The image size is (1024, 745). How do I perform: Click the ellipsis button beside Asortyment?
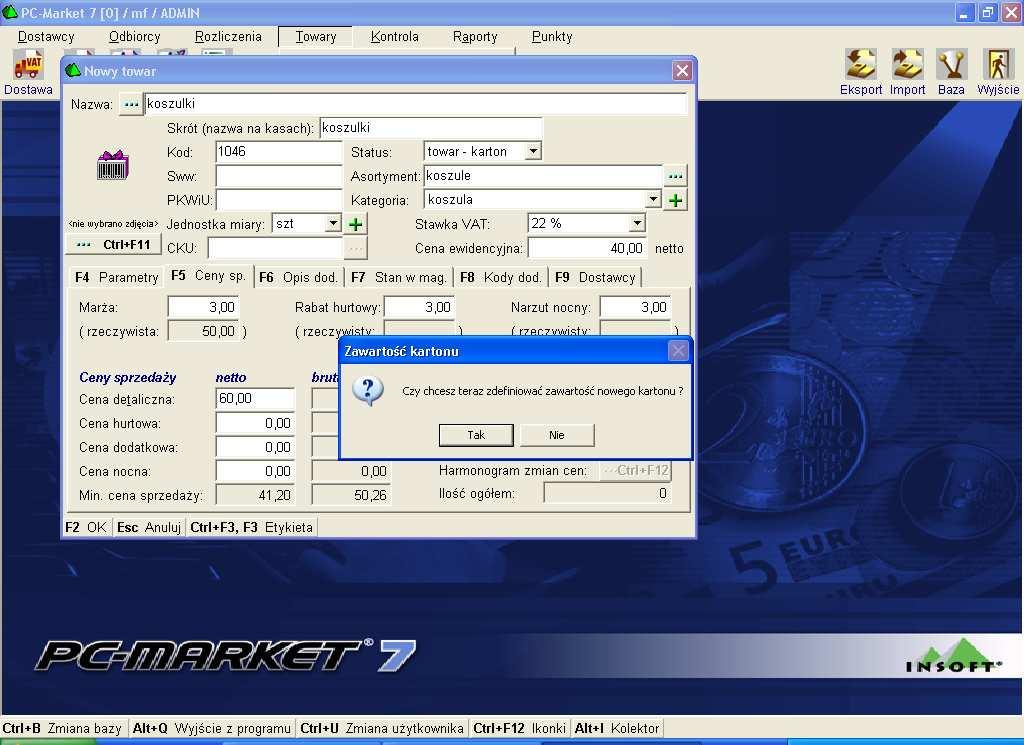675,176
